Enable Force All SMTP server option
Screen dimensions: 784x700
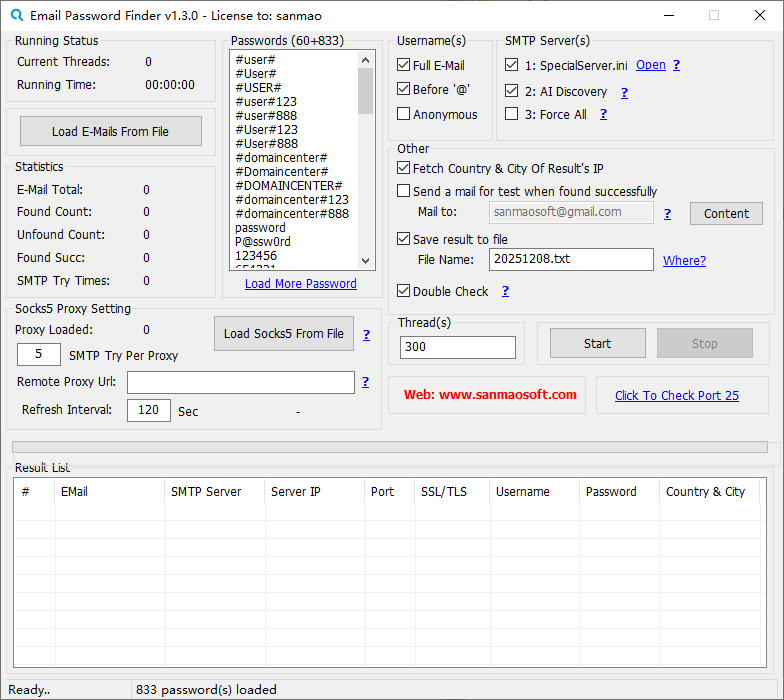(512, 114)
